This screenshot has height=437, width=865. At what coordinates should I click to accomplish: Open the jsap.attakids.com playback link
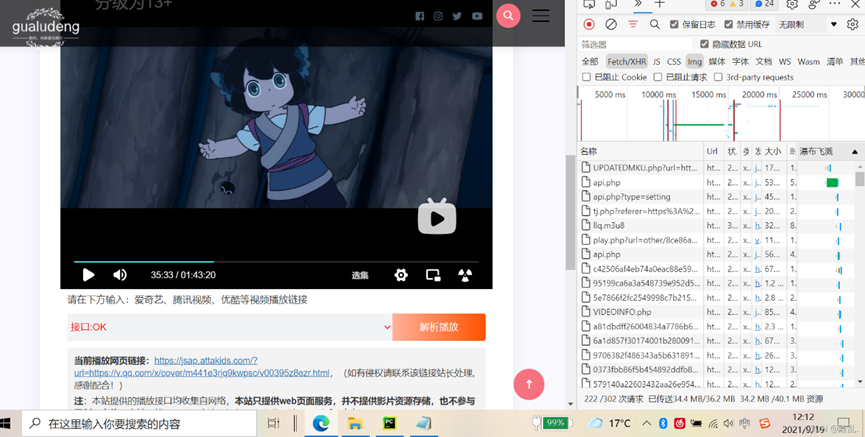(x=202, y=366)
